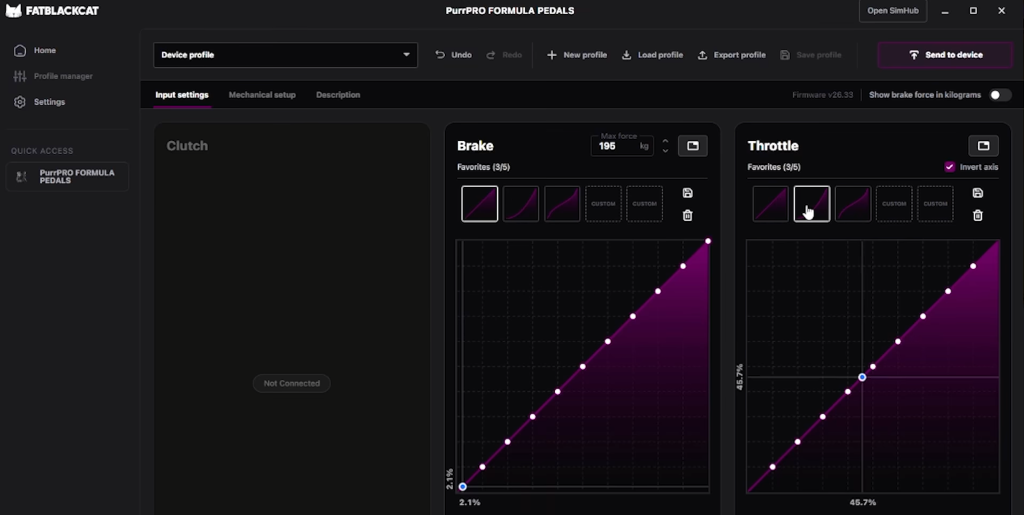Delete the selected Brake favorite with trash icon
The height and width of the screenshot is (515, 1024).
coord(687,215)
